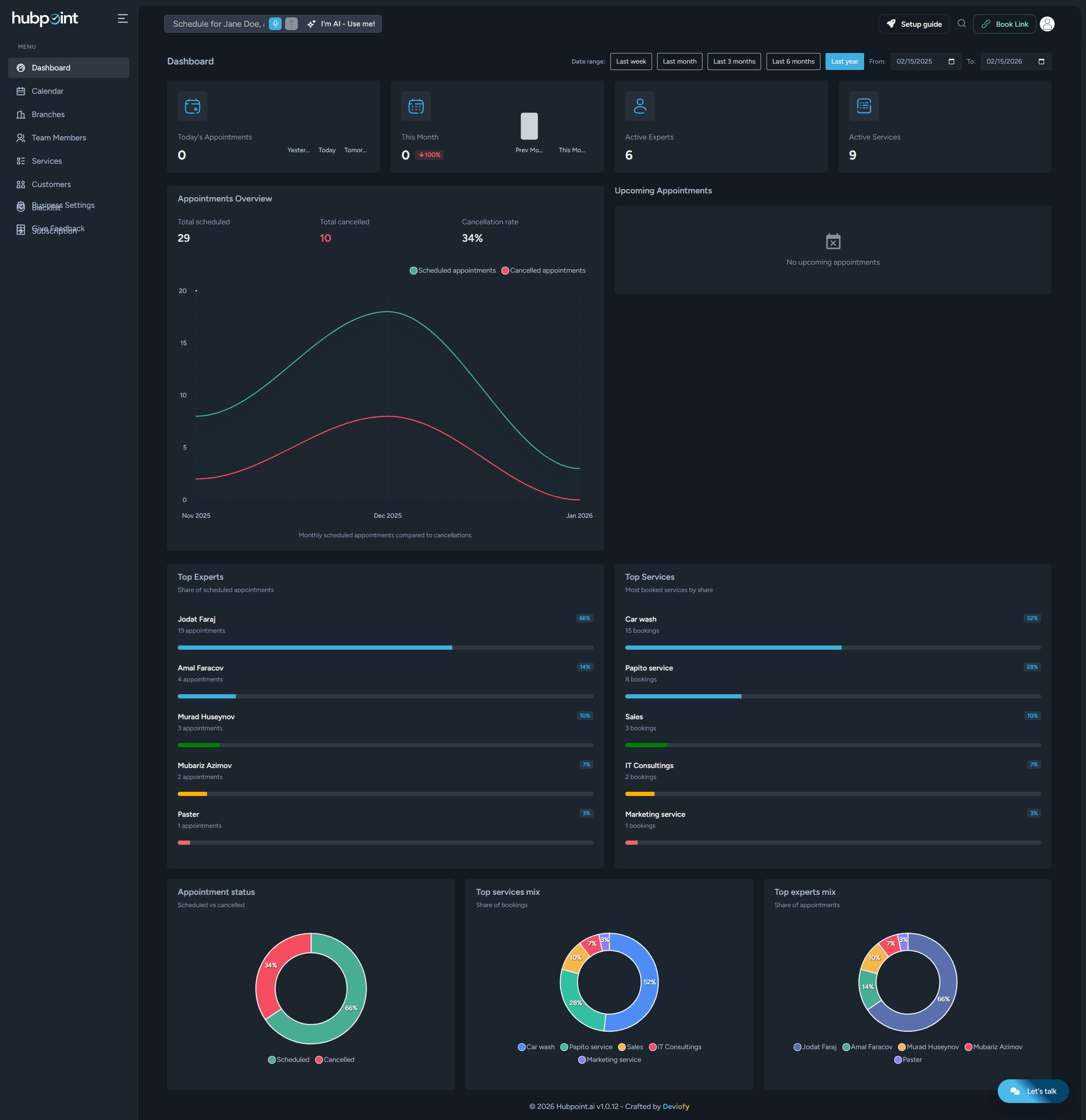Click the microphone icon in the AI search bar

(x=275, y=23)
